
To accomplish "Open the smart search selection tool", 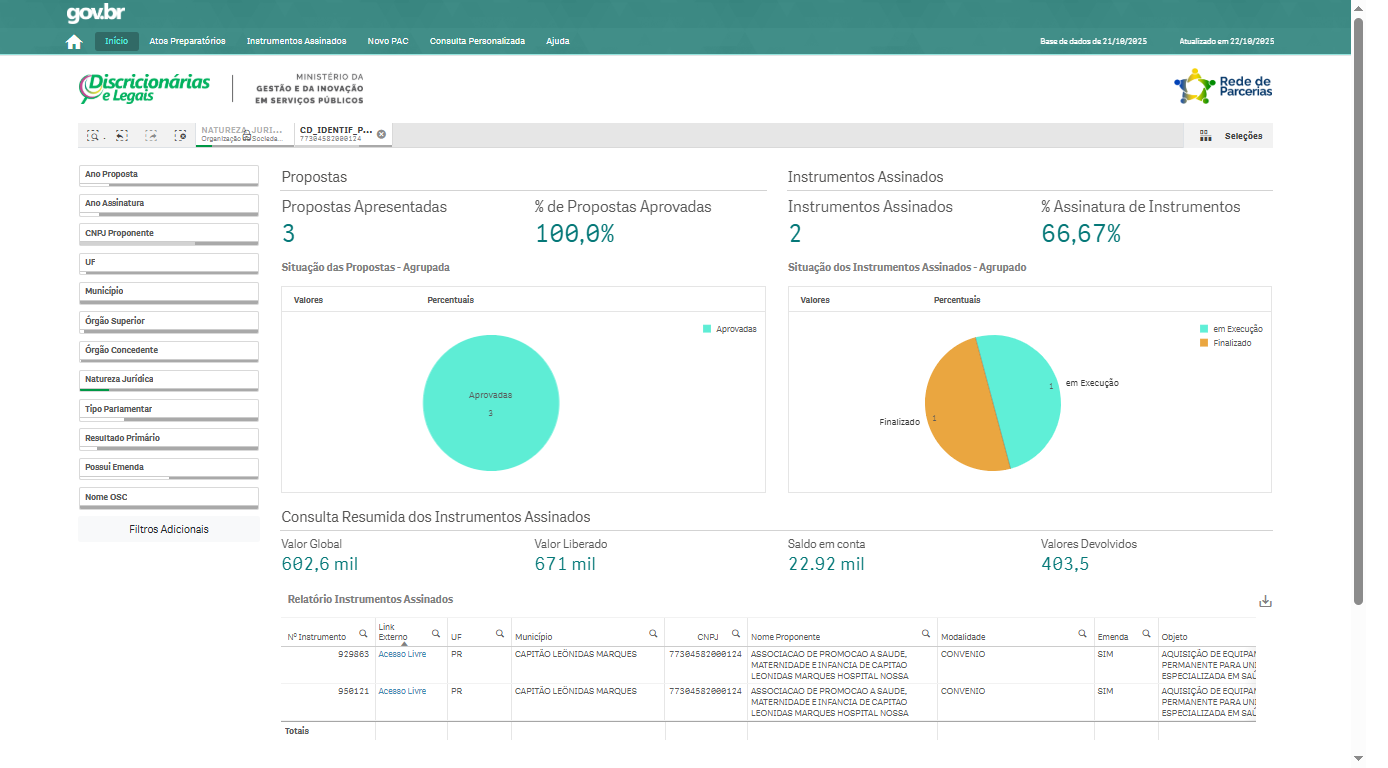I will [93, 135].
